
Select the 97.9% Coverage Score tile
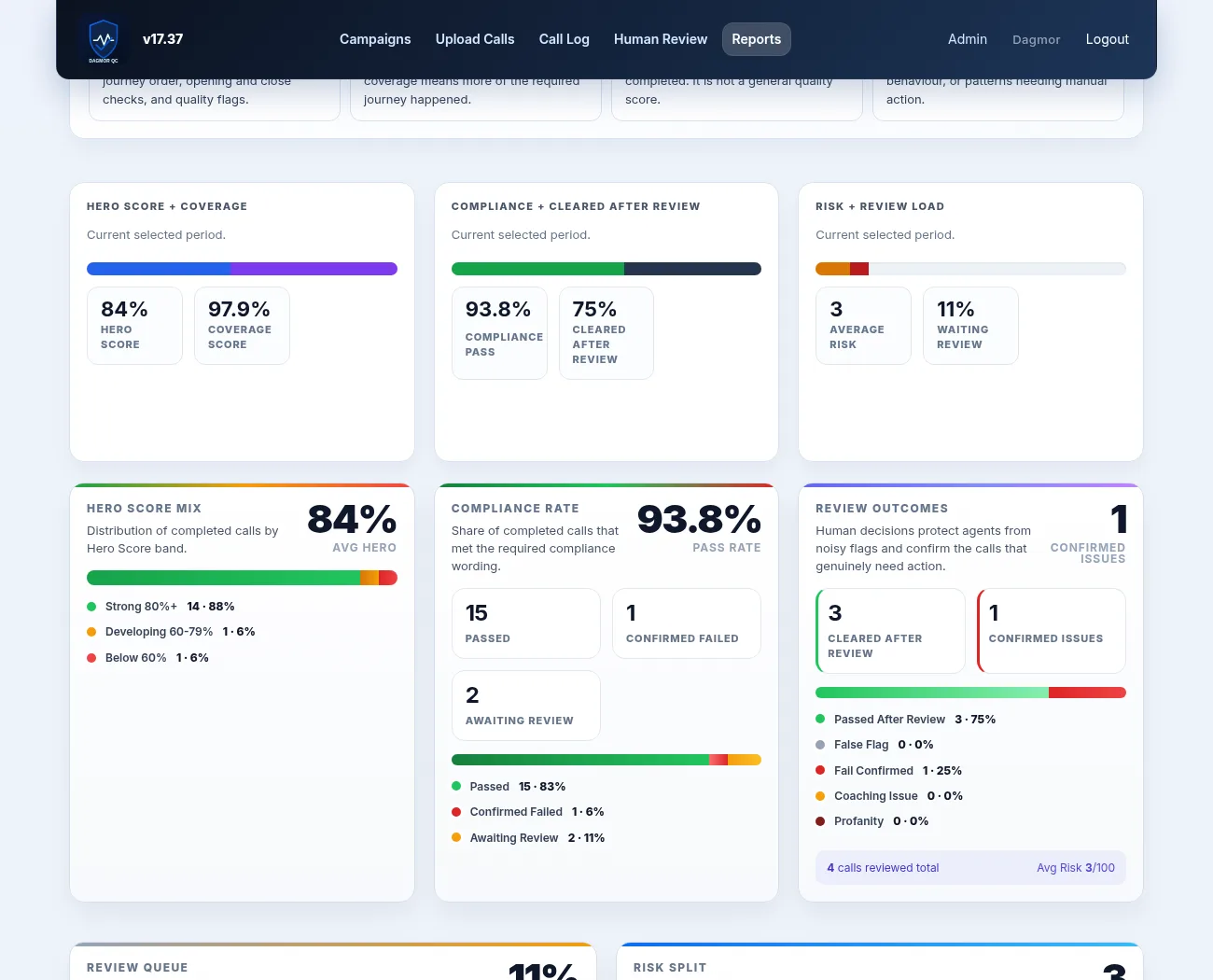pyautogui.click(x=242, y=326)
